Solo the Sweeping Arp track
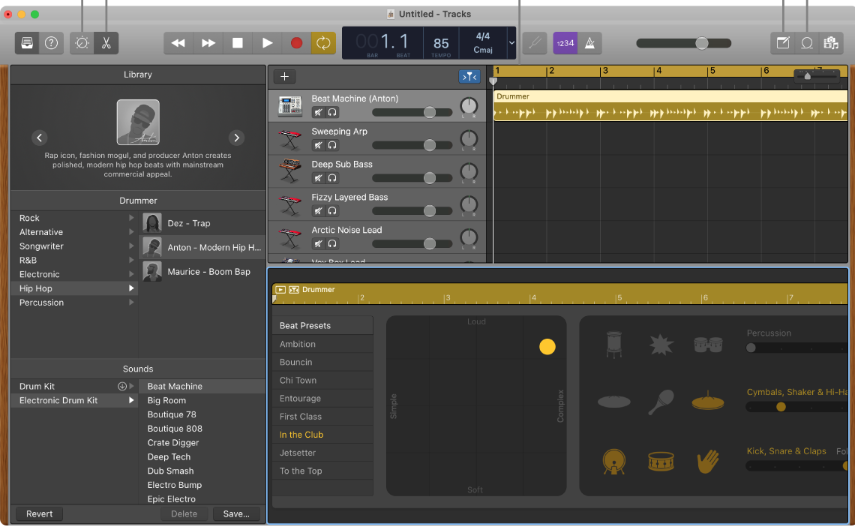Image resolution: width=855 pixels, height=526 pixels. tap(332, 145)
